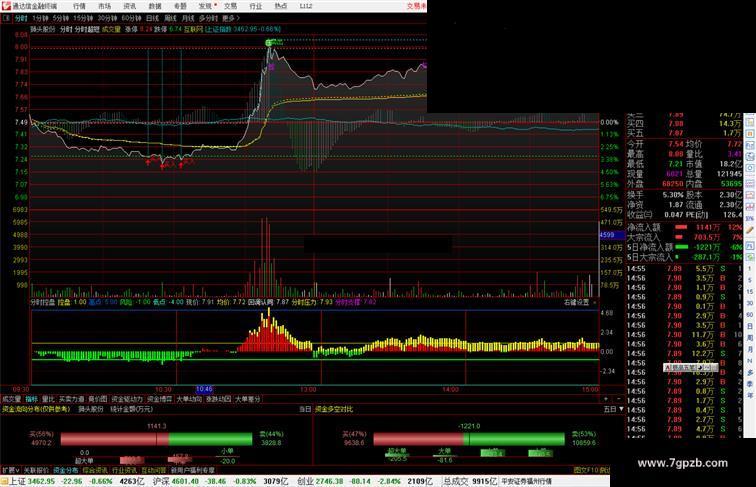Select the N shortcut in right sidebar

[750, 361]
